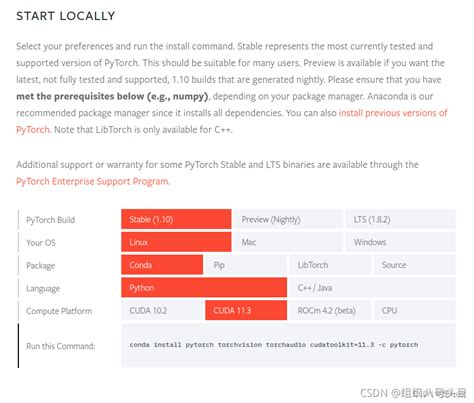Click the START LOCALLY heading
The image size is (474, 403).
click(66, 16)
